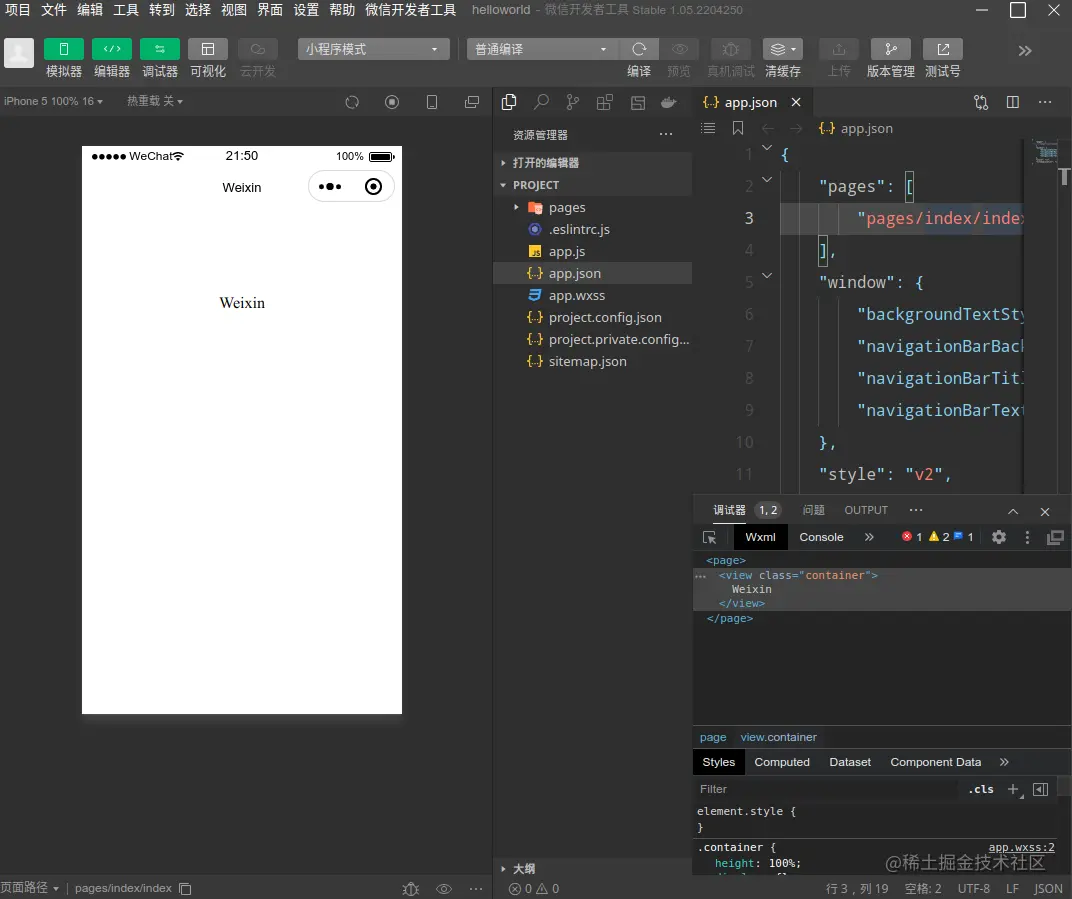Image resolution: width=1072 pixels, height=899 pixels.
Task: Open the 可视化 visual layout button
Action: click(208, 49)
